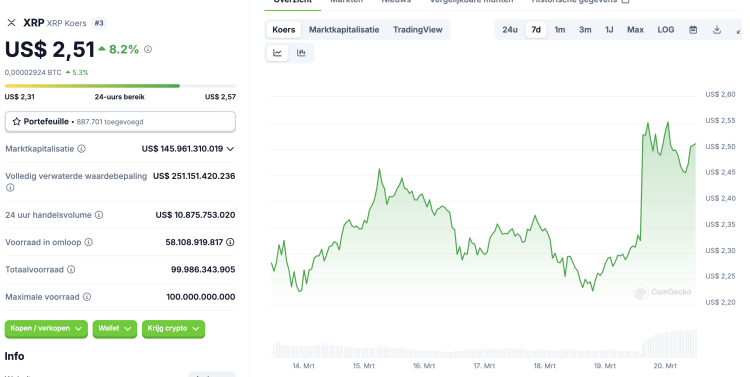Click the #3 rank badge
This screenshot has height=377, width=750.
(99, 23)
